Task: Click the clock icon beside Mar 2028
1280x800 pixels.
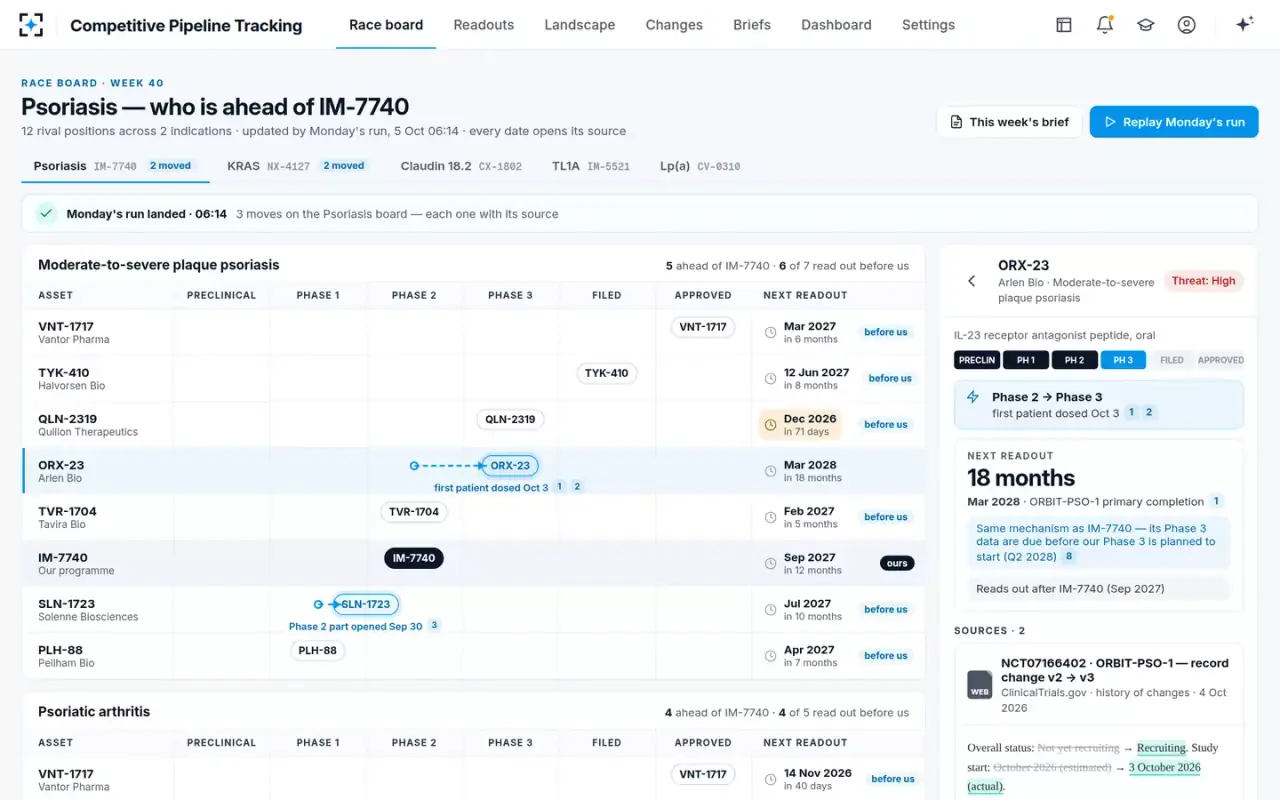Action: coord(770,471)
